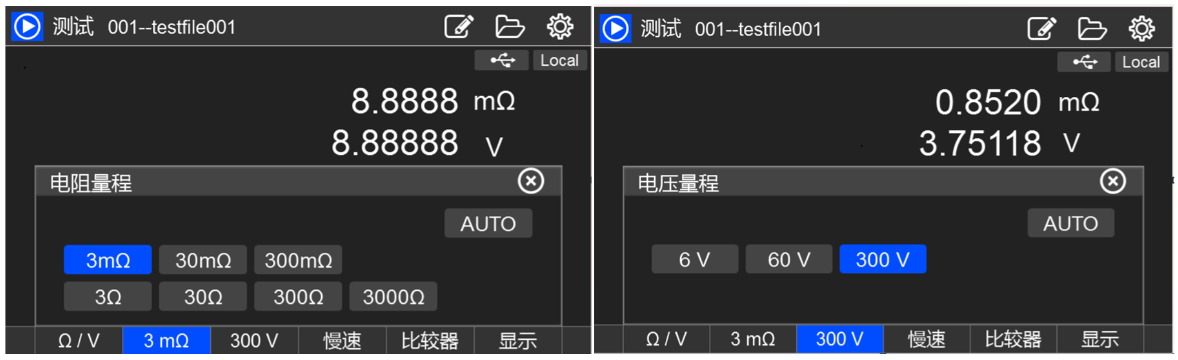
Task: Select the 30mΩ resistance range
Action: pos(203,260)
